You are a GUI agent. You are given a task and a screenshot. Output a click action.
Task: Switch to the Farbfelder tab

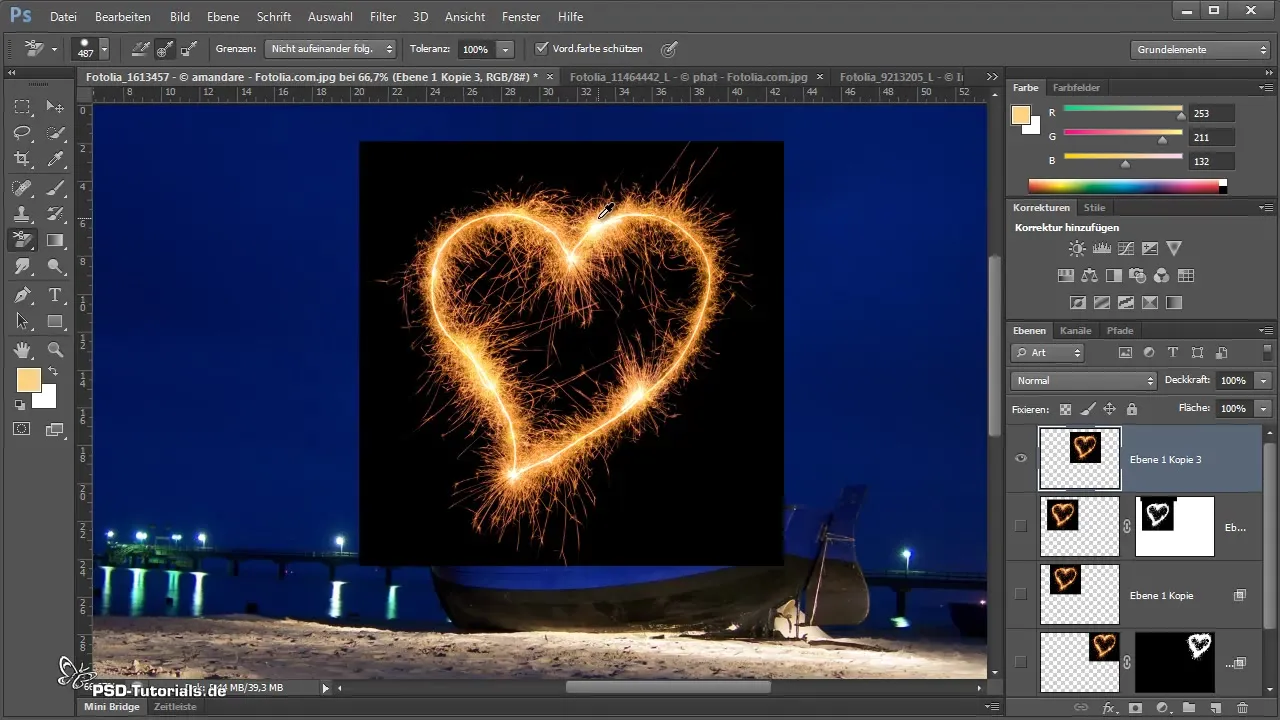coord(1076,88)
